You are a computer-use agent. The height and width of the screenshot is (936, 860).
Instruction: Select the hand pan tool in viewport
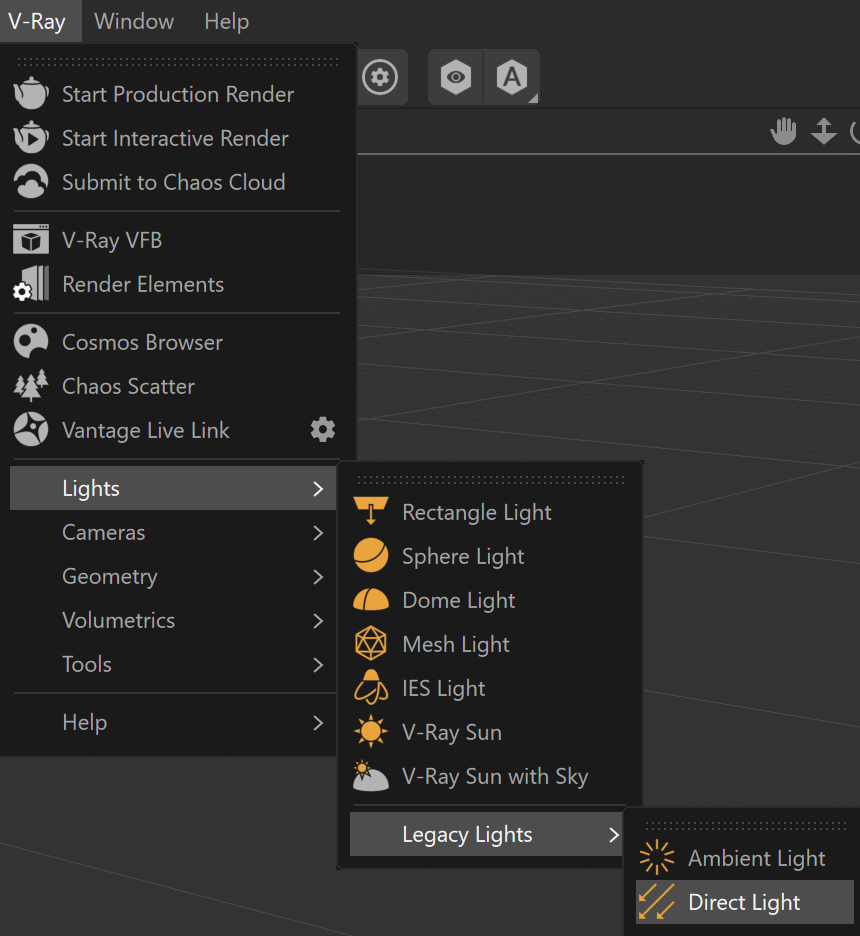coord(784,131)
